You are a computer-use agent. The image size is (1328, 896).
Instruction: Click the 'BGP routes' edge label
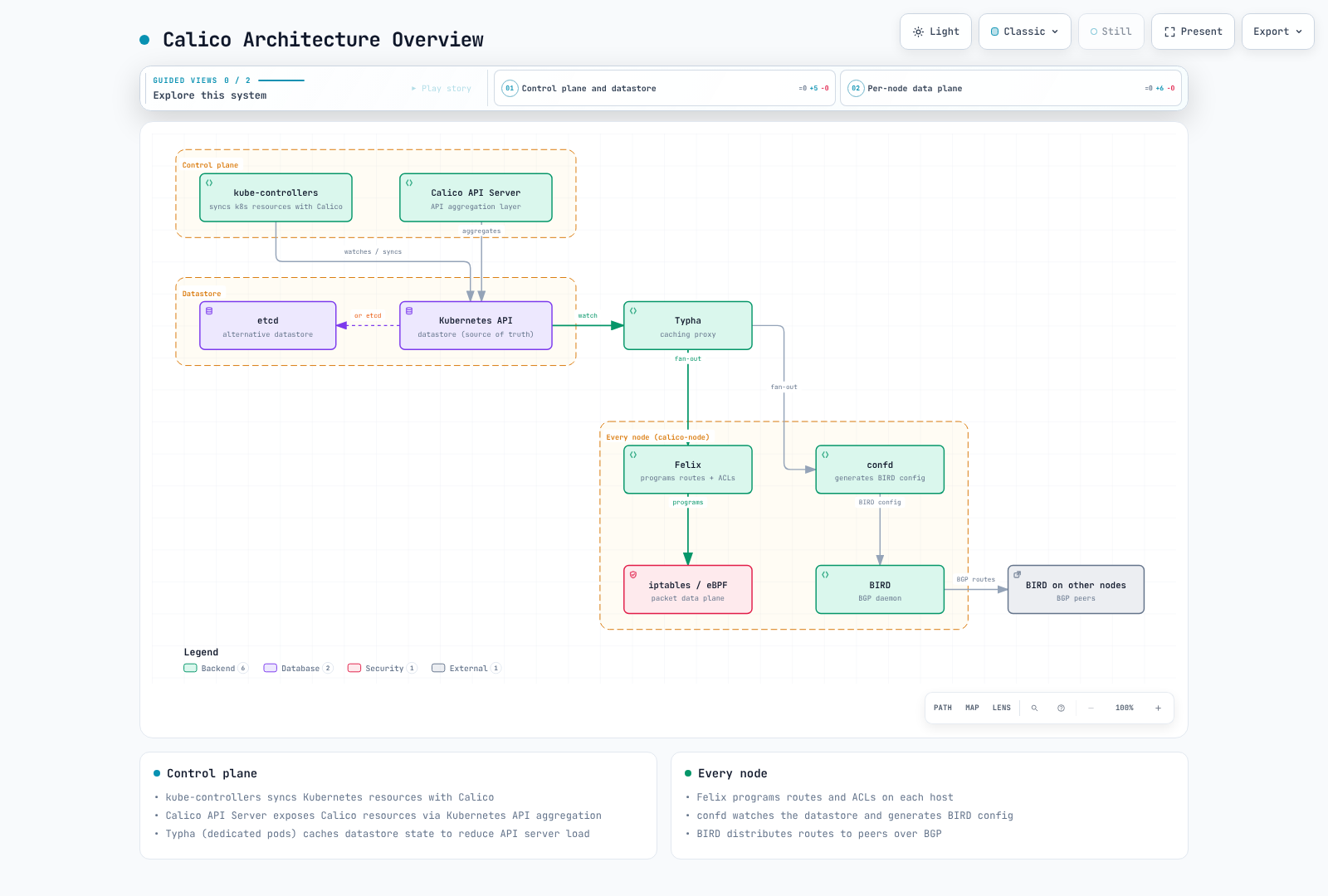tap(976, 579)
